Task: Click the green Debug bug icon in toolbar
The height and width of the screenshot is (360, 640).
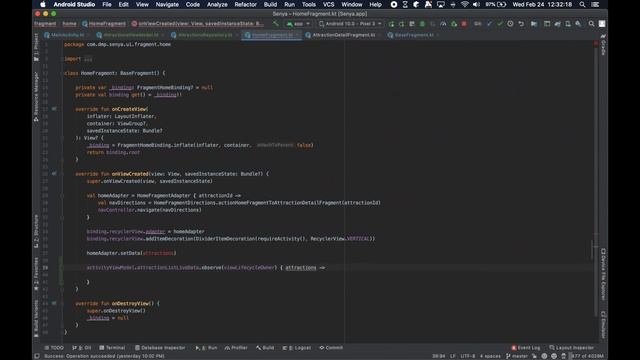Action: coord(422,24)
